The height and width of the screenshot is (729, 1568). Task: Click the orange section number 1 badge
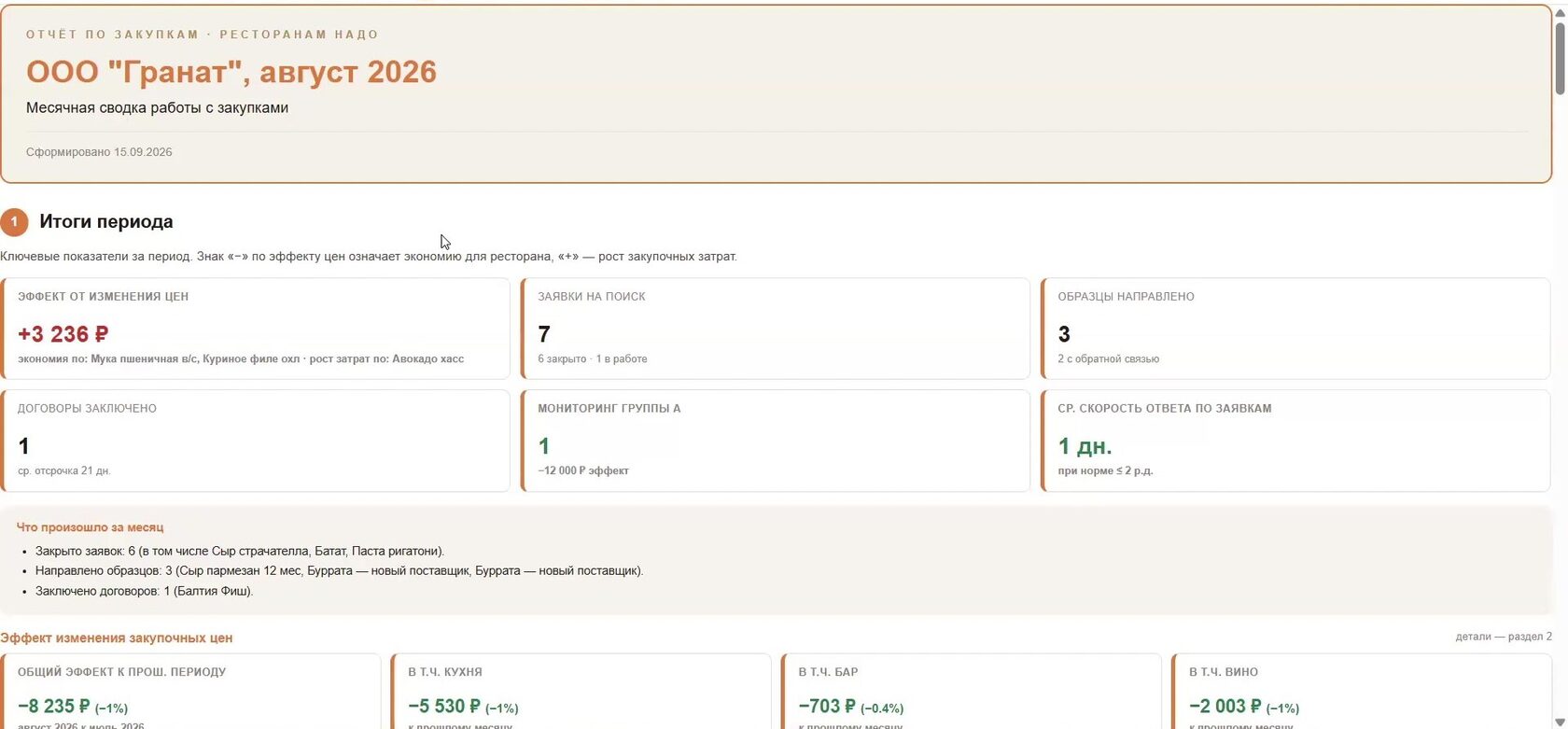(14, 222)
